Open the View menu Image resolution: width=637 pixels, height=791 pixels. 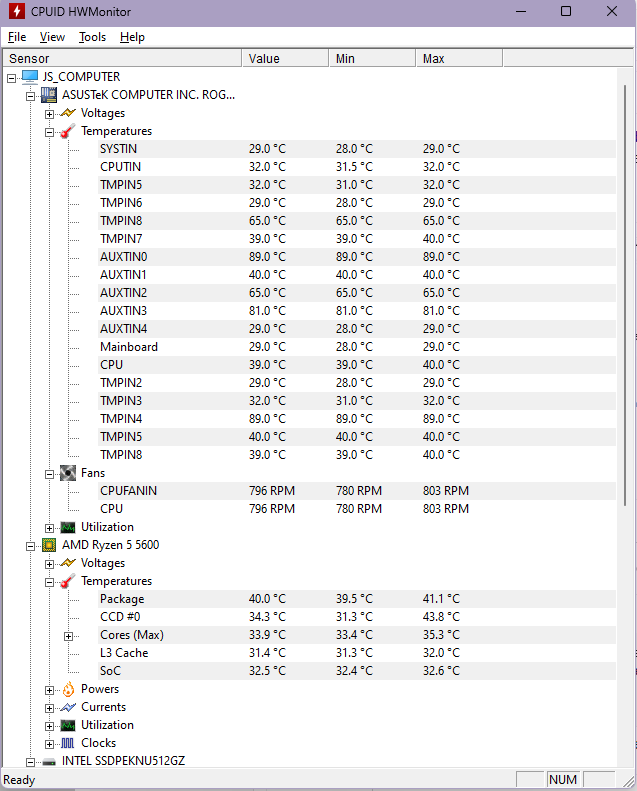[x=52, y=37]
